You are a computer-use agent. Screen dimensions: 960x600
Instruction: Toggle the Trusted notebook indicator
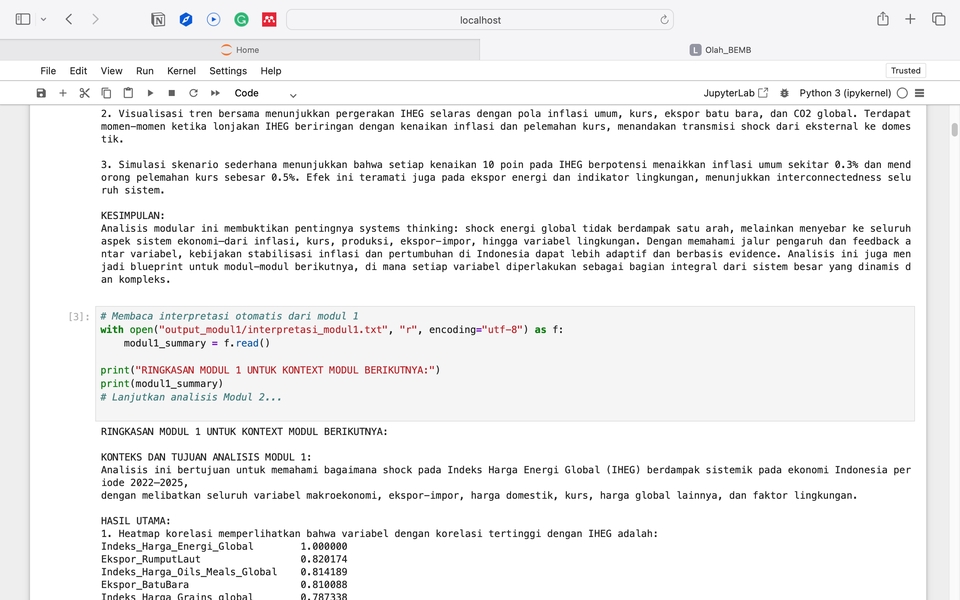(x=905, y=71)
